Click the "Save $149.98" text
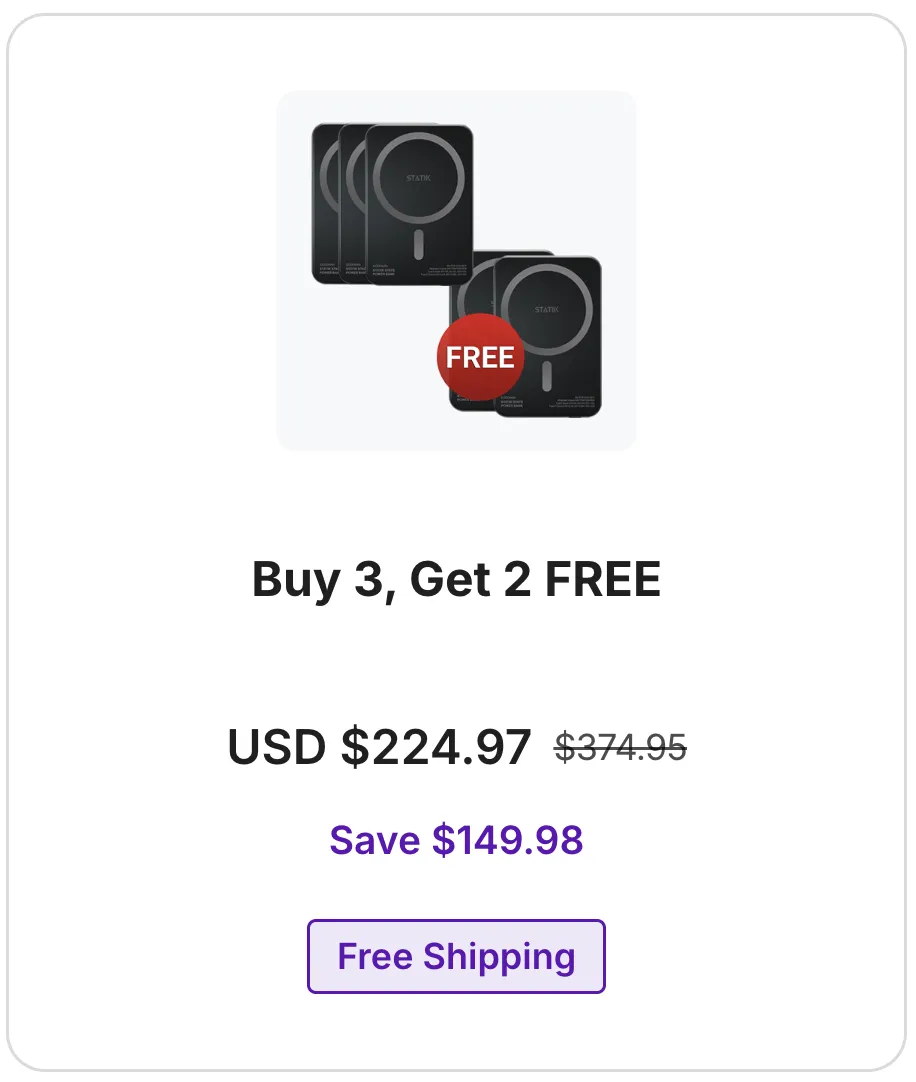This screenshot has height=1082, width=916. point(456,840)
